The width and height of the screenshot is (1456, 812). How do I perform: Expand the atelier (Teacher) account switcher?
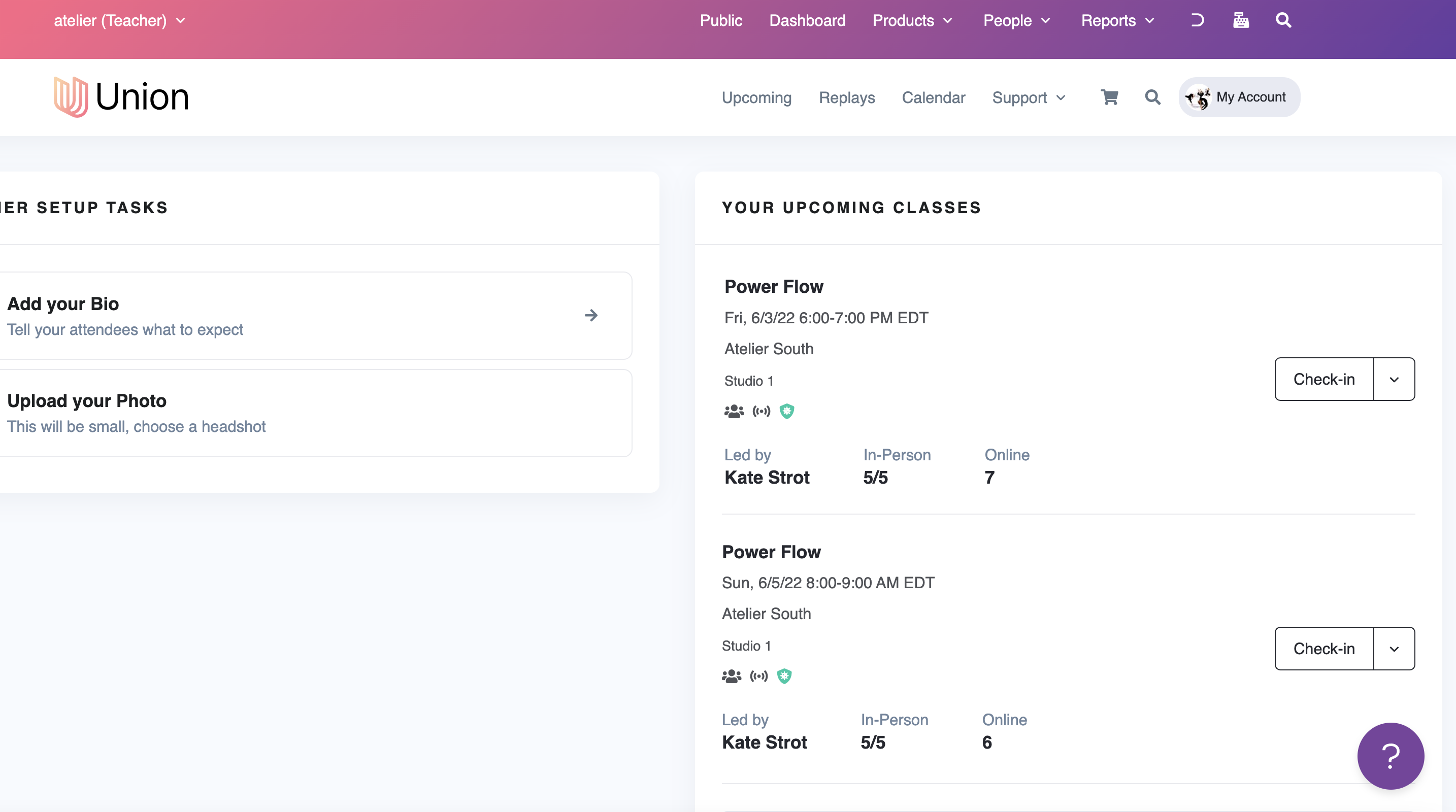tap(119, 20)
